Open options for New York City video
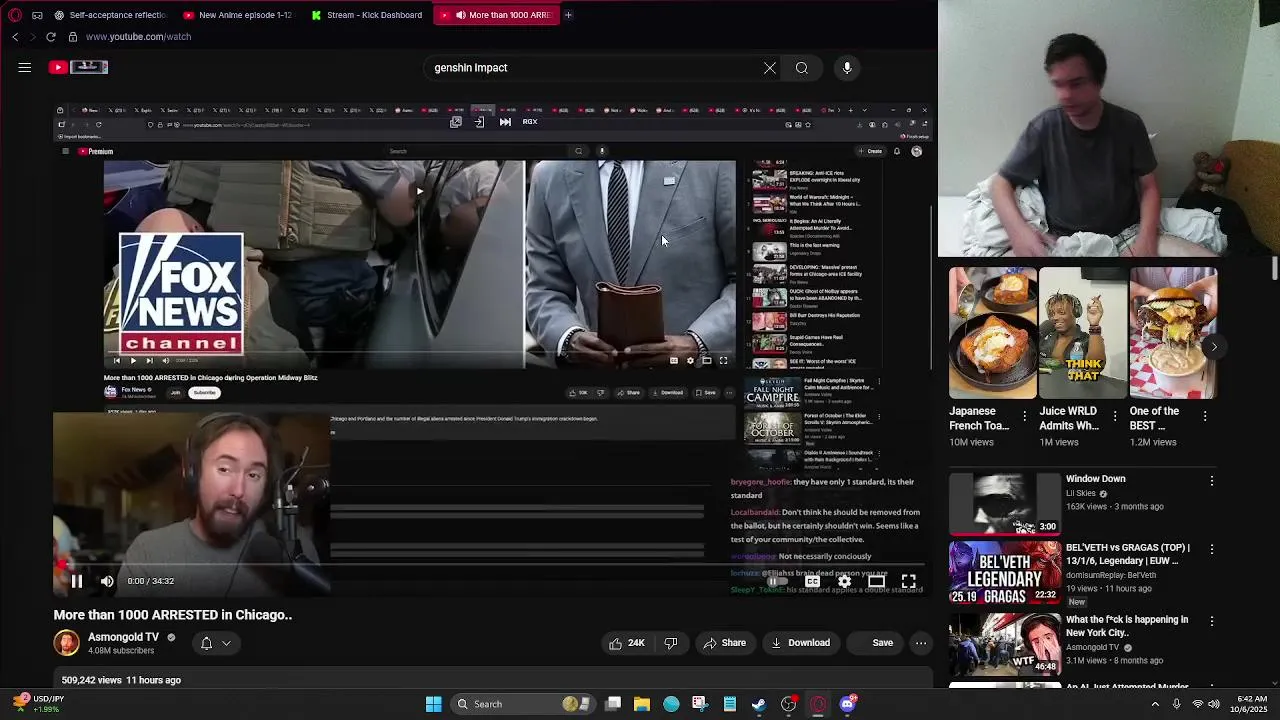 click(x=1212, y=621)
